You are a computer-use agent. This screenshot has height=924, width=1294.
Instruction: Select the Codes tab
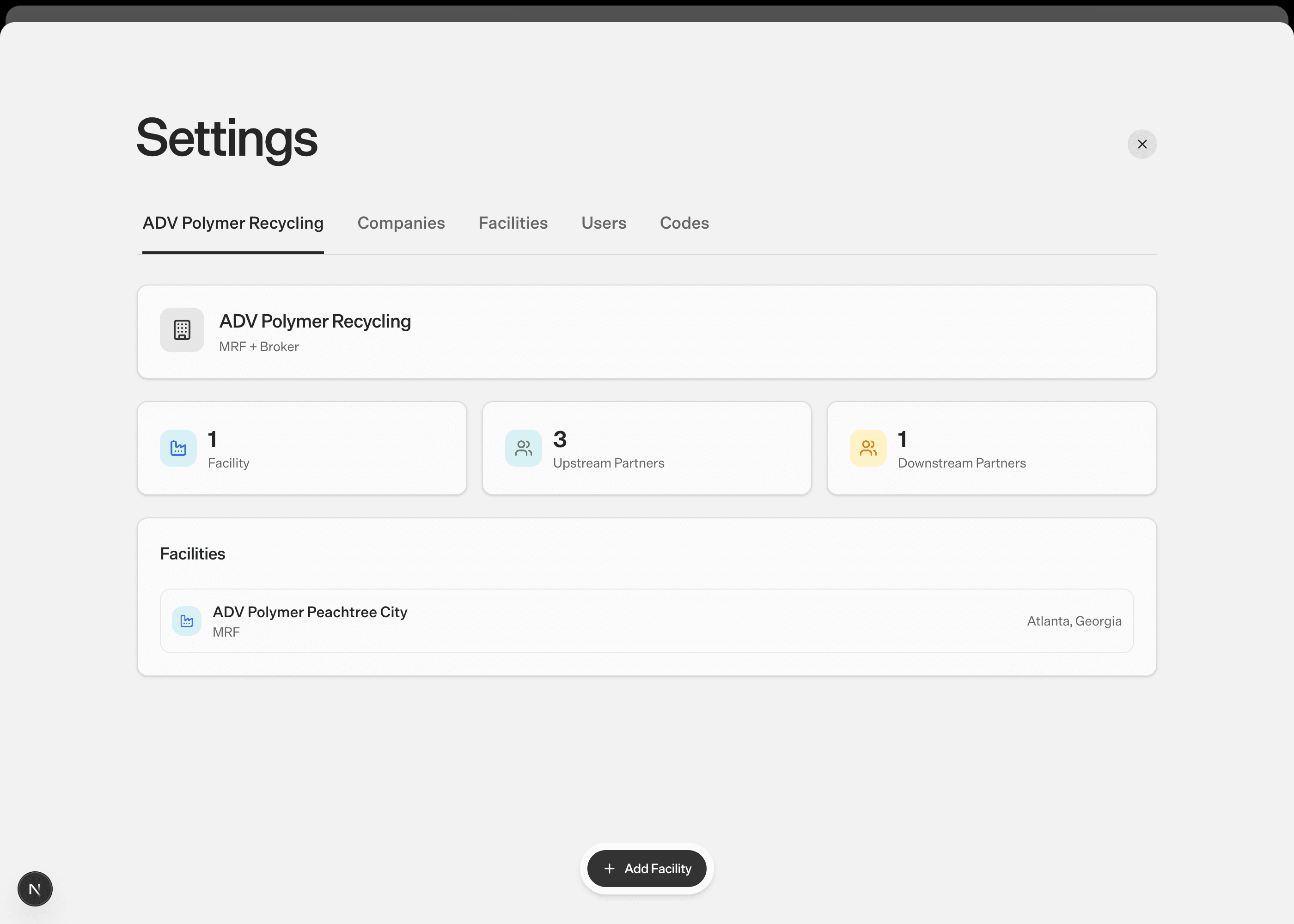(x=684, y=223)
